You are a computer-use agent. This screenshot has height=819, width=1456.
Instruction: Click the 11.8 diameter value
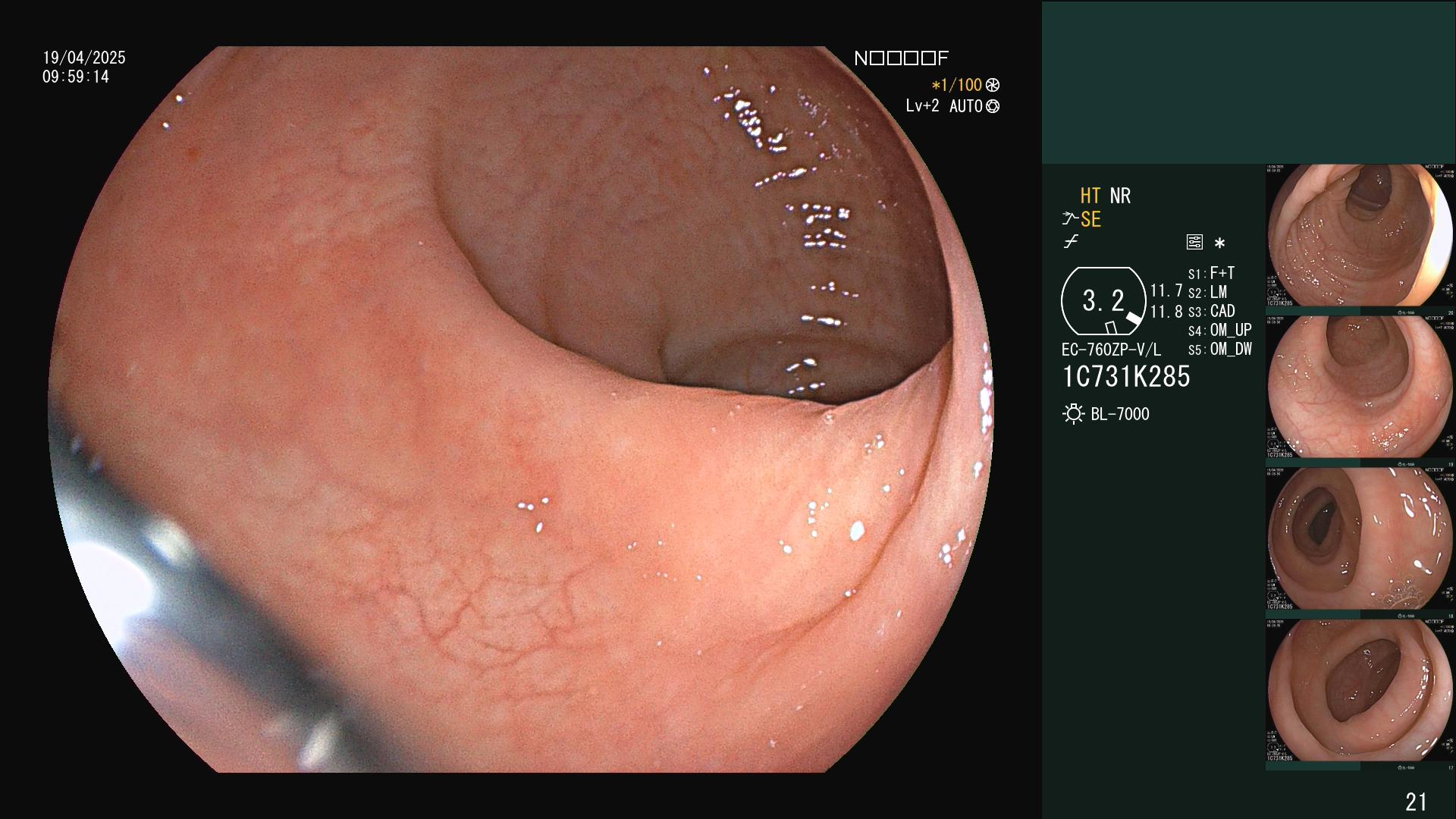click(x=1166, y=312)
